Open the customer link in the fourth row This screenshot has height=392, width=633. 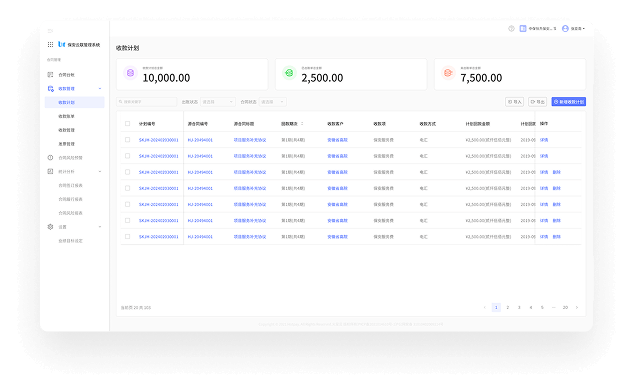[337, 189]
